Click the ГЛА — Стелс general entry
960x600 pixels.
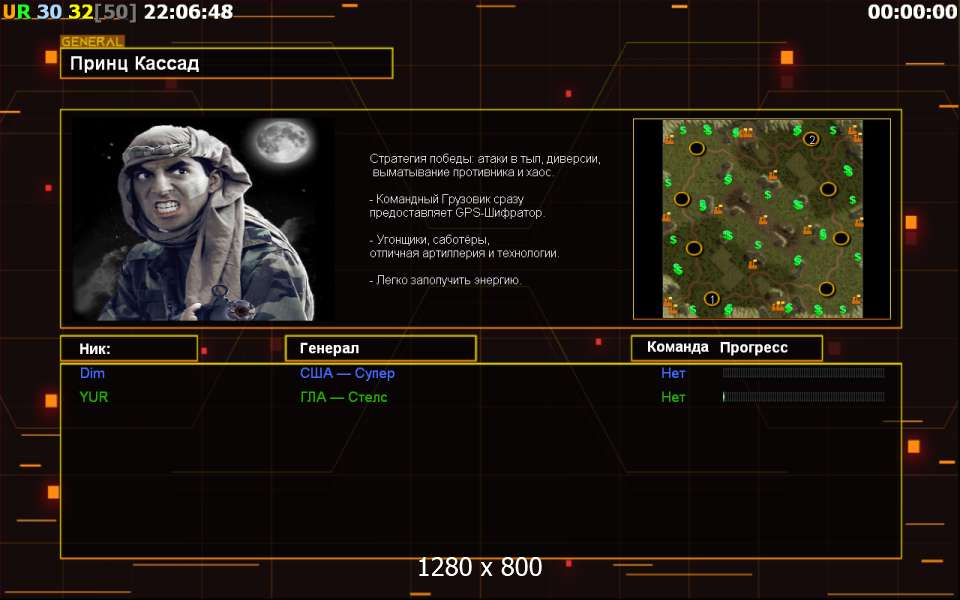(x=343, y=397)
